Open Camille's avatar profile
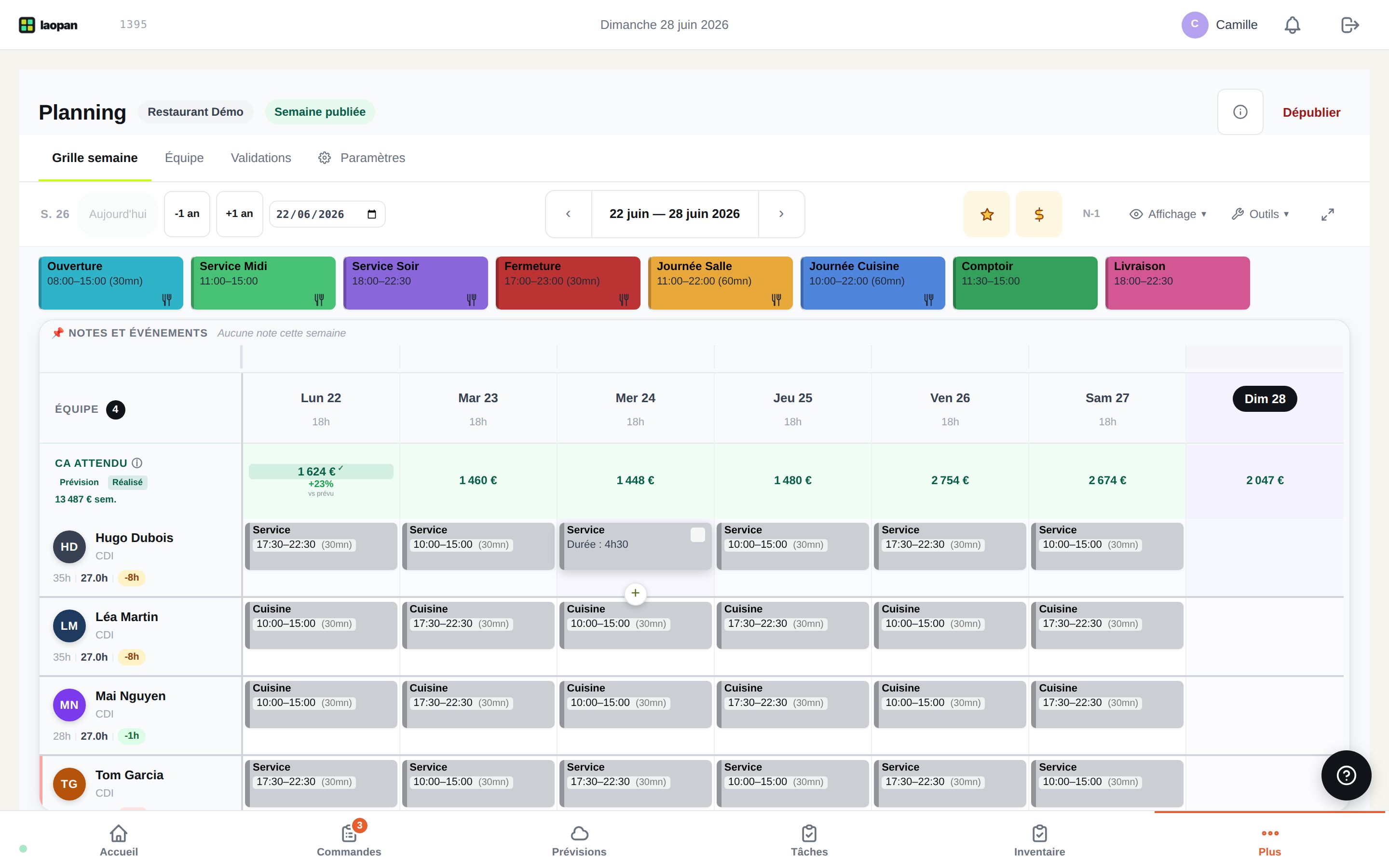The image size is (1389, 868). [x=1195, y=25]
